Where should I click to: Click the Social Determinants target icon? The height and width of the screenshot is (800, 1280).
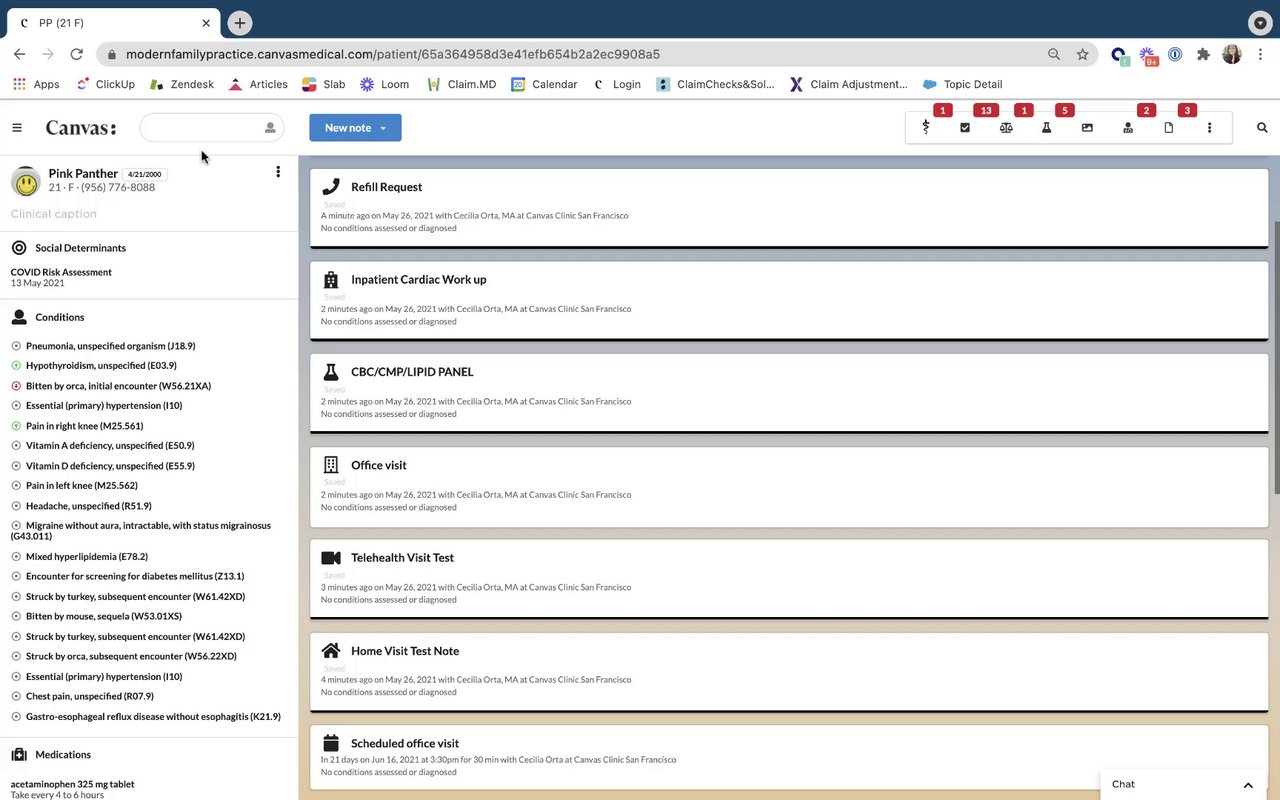pos(19,248)
